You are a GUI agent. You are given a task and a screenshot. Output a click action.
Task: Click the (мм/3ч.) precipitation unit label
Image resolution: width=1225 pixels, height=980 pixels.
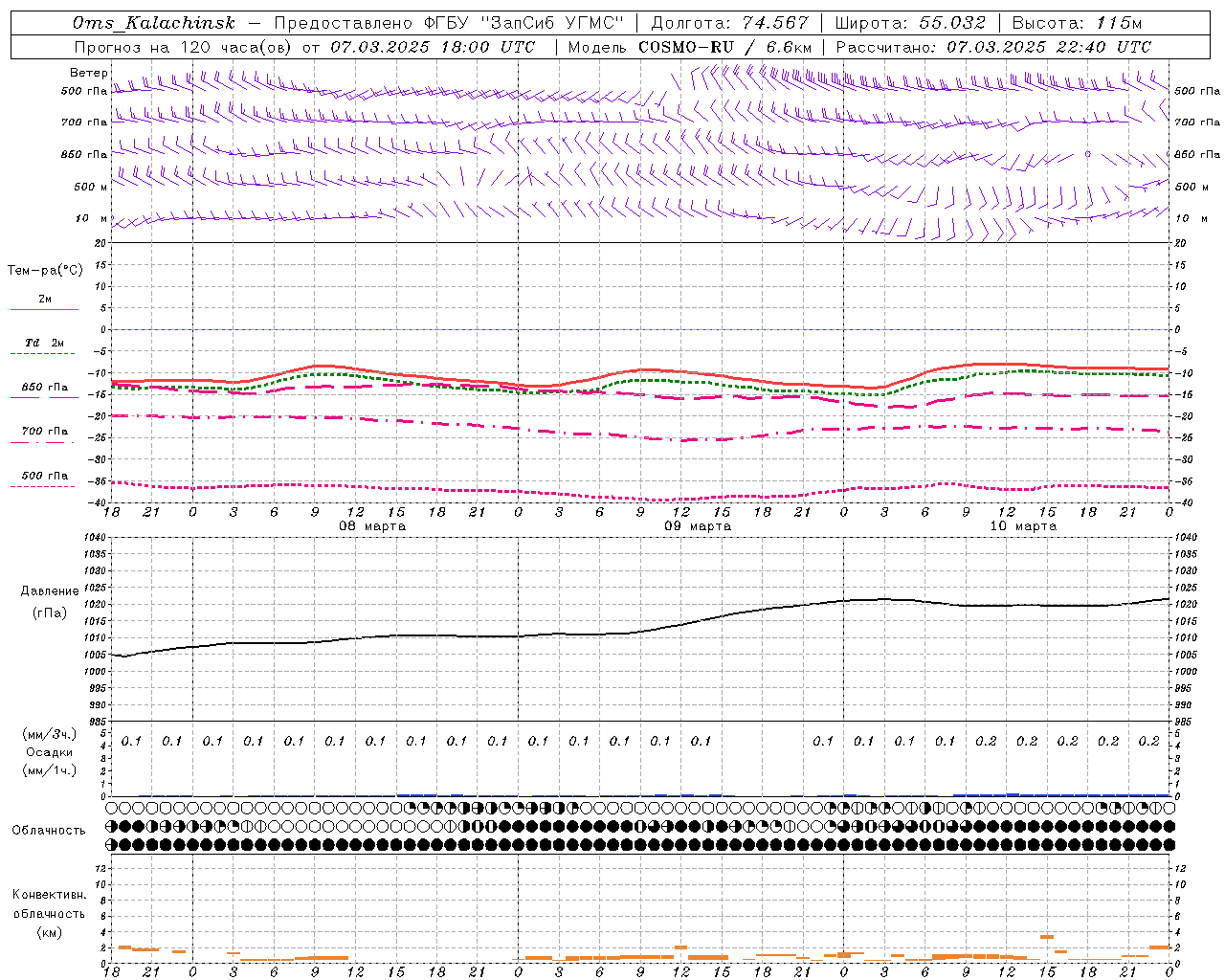[50, 735]
